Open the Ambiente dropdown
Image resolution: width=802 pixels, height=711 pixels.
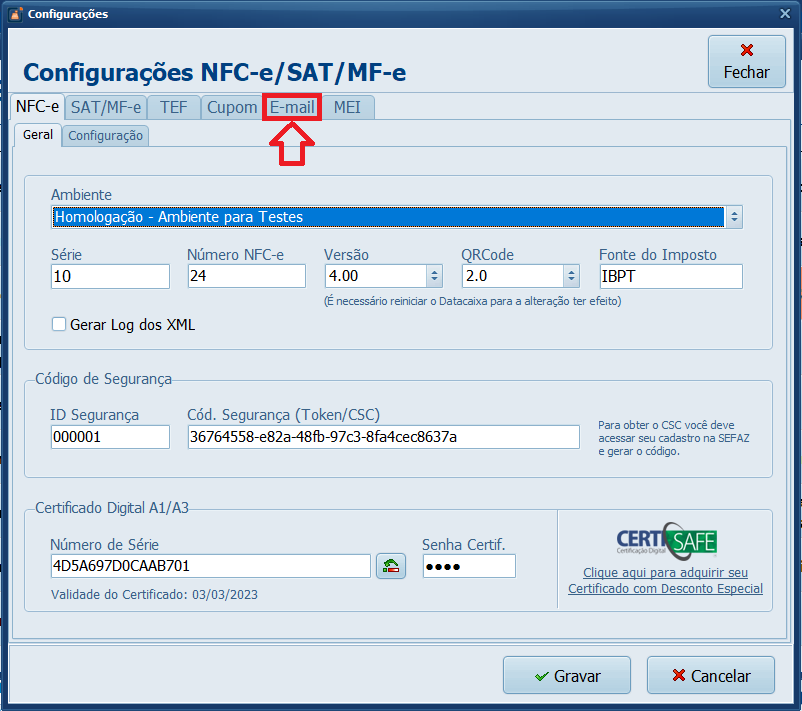[734, 217]
